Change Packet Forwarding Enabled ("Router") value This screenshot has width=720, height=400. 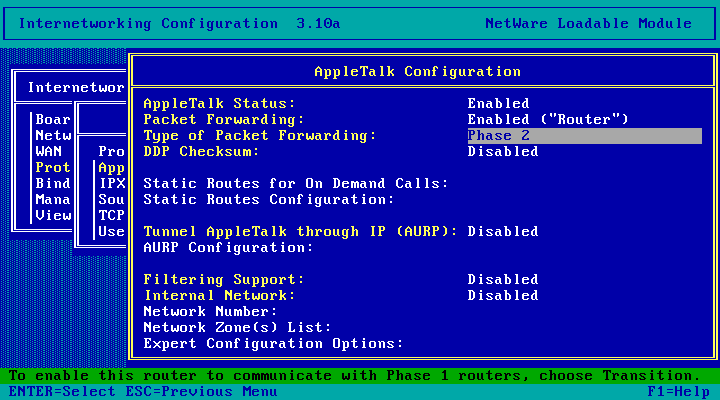pyautogui.click(x=548, y=119)
